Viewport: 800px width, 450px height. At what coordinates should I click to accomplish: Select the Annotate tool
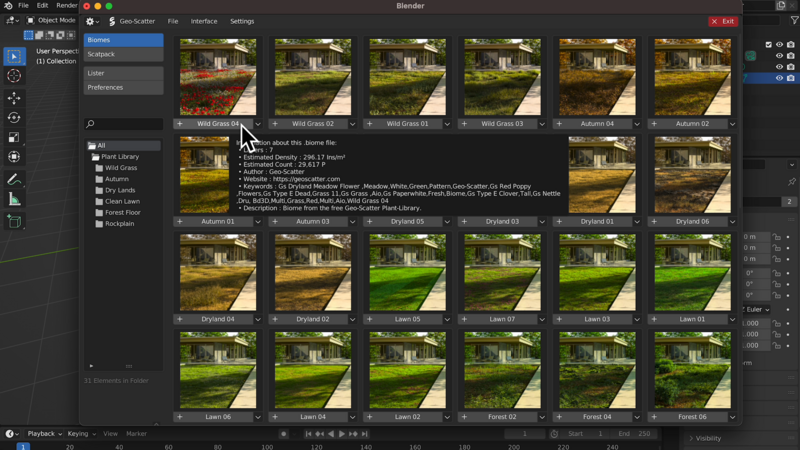14,180
